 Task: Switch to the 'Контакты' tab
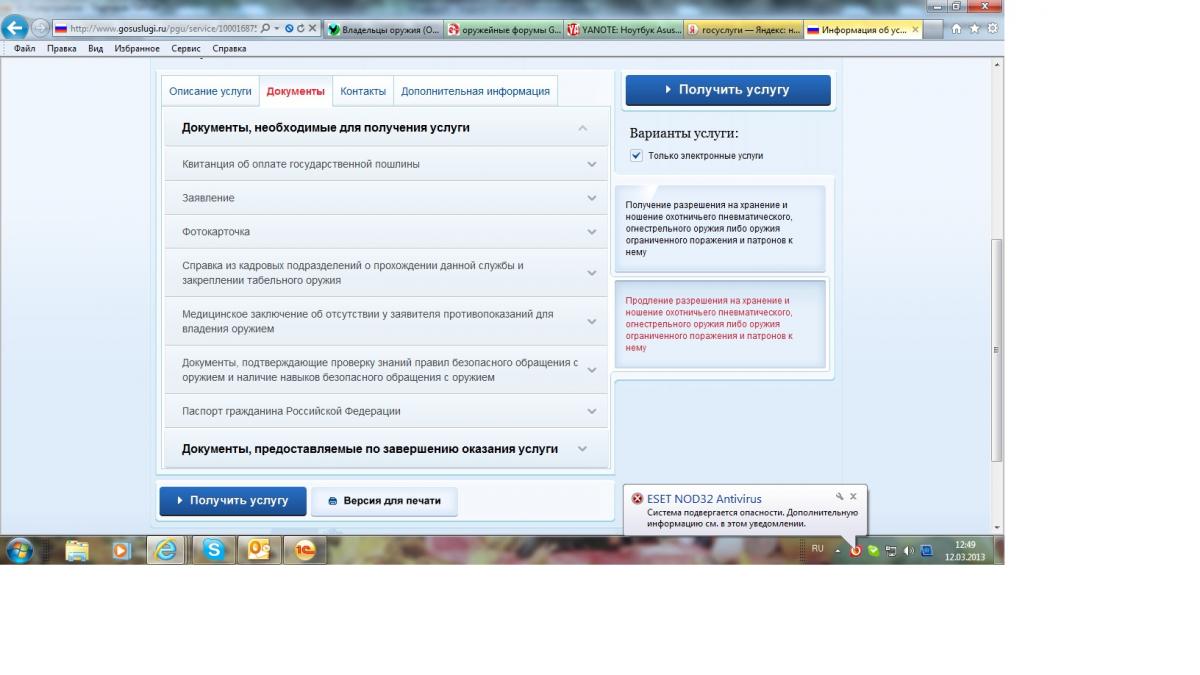click(362, 91)
